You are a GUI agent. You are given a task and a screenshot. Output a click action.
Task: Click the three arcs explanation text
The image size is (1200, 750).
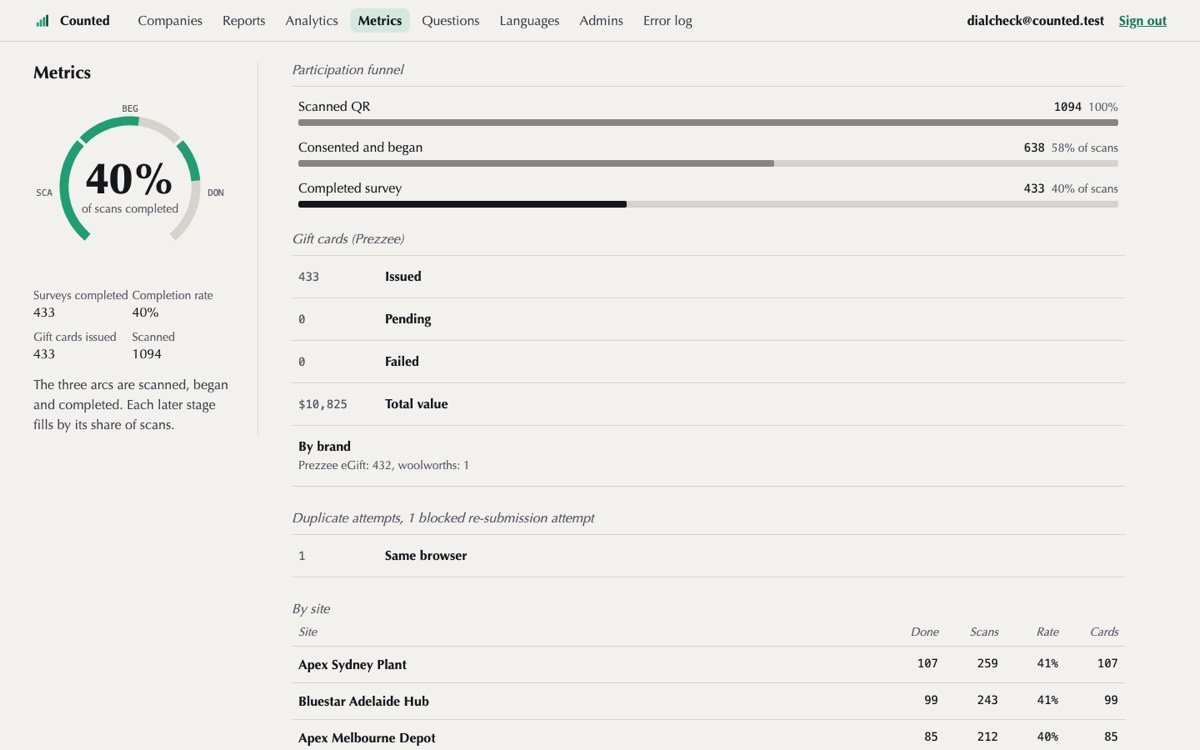click(131, 404)
